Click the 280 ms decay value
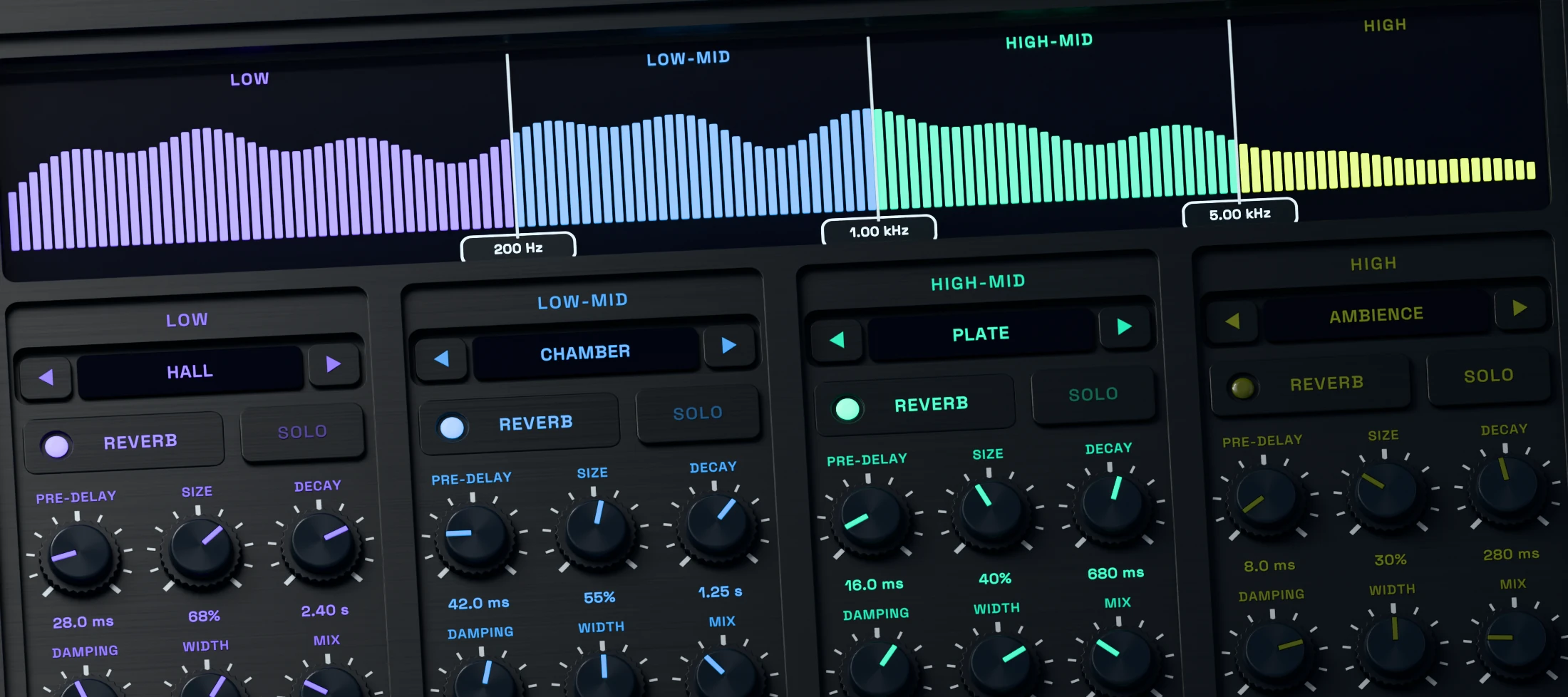 click(x=1511, y=554)
